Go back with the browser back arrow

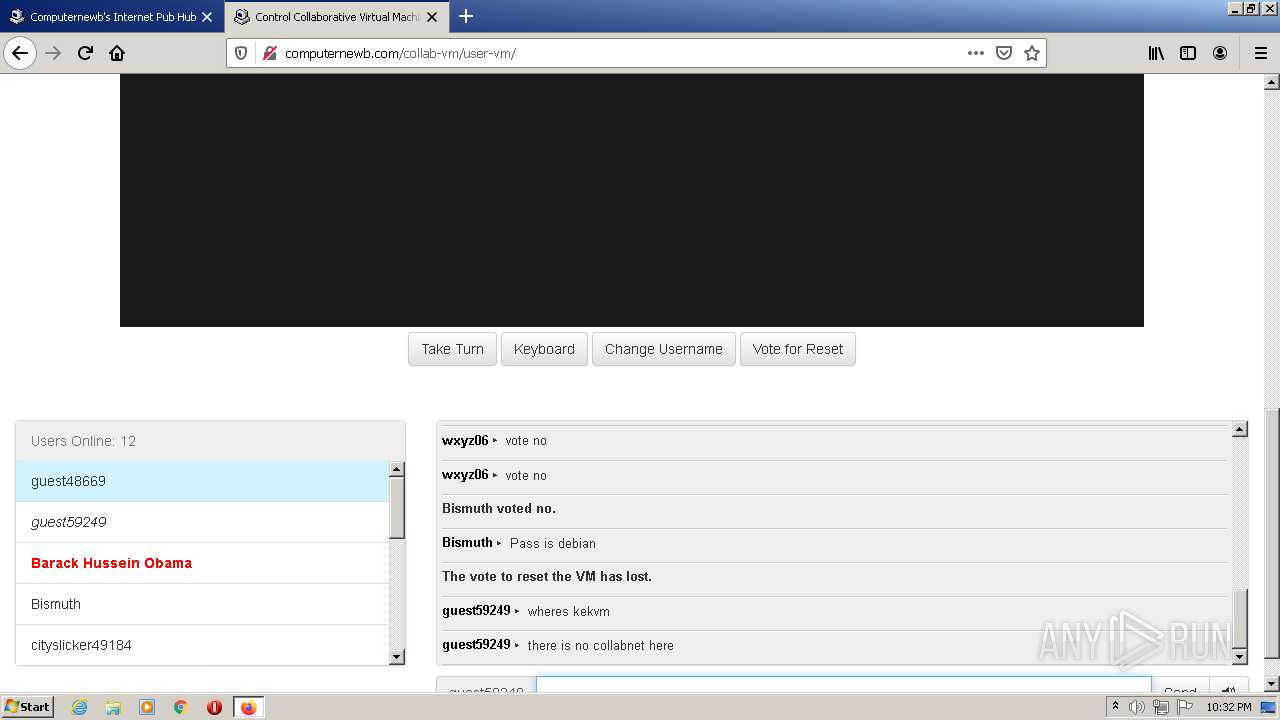click(20, 53)
